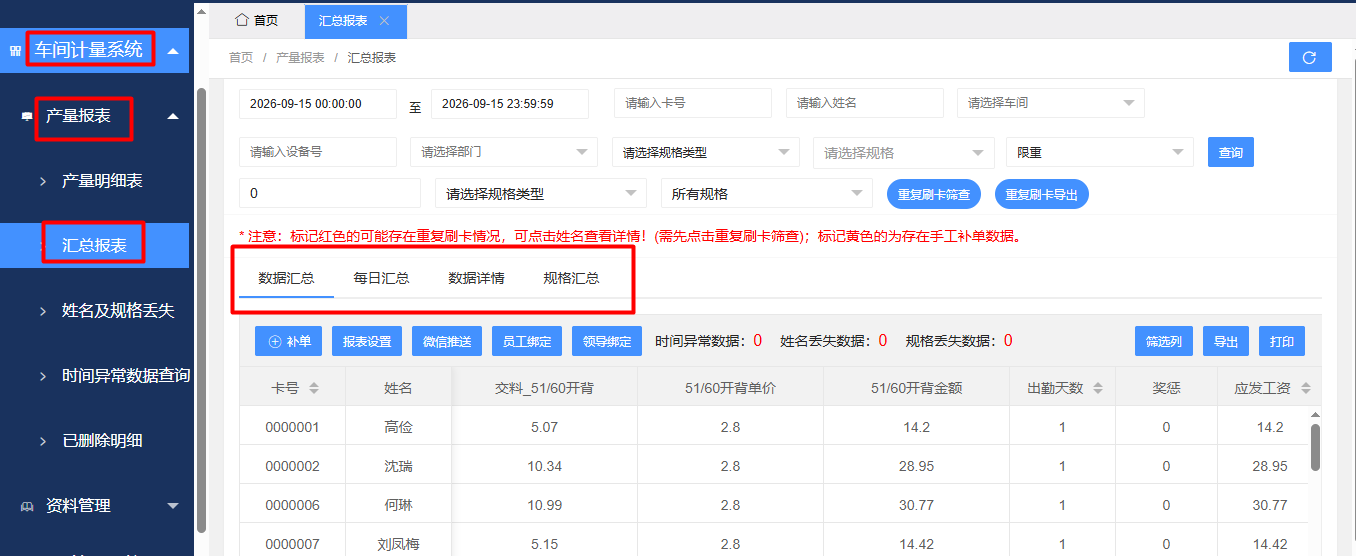The height and width of the screenshot is (556, 1356).
Task: Expand the 资料管理 menu arrow
Action: (x=173, y=506)
